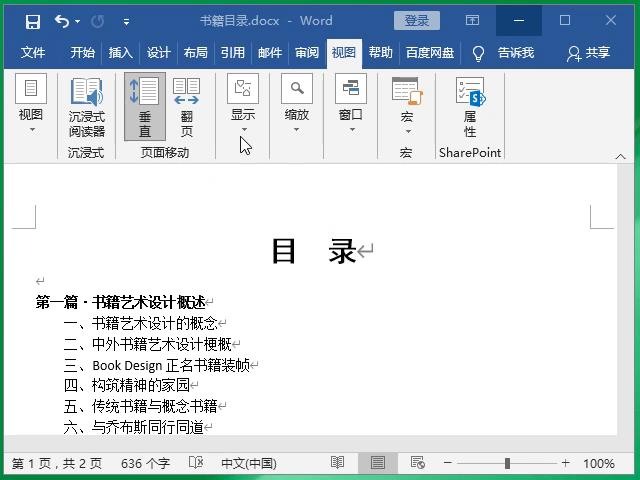Click the Redo arrow icon

(x=97, y=21)
